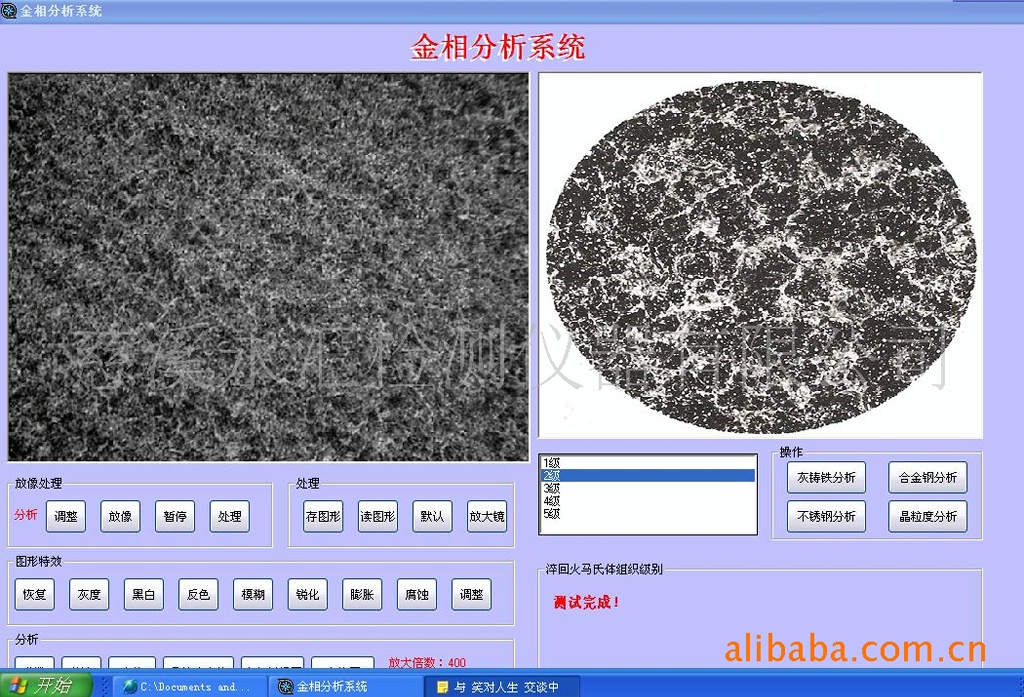Click 存图形 to save the graphic

tap(322, 517)
